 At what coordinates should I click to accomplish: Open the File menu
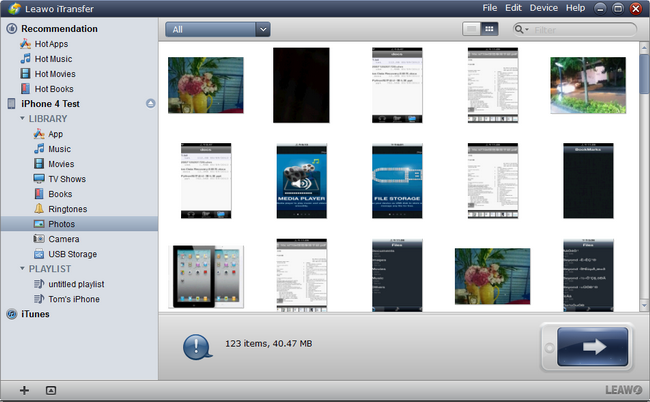[x=490, y=8]
